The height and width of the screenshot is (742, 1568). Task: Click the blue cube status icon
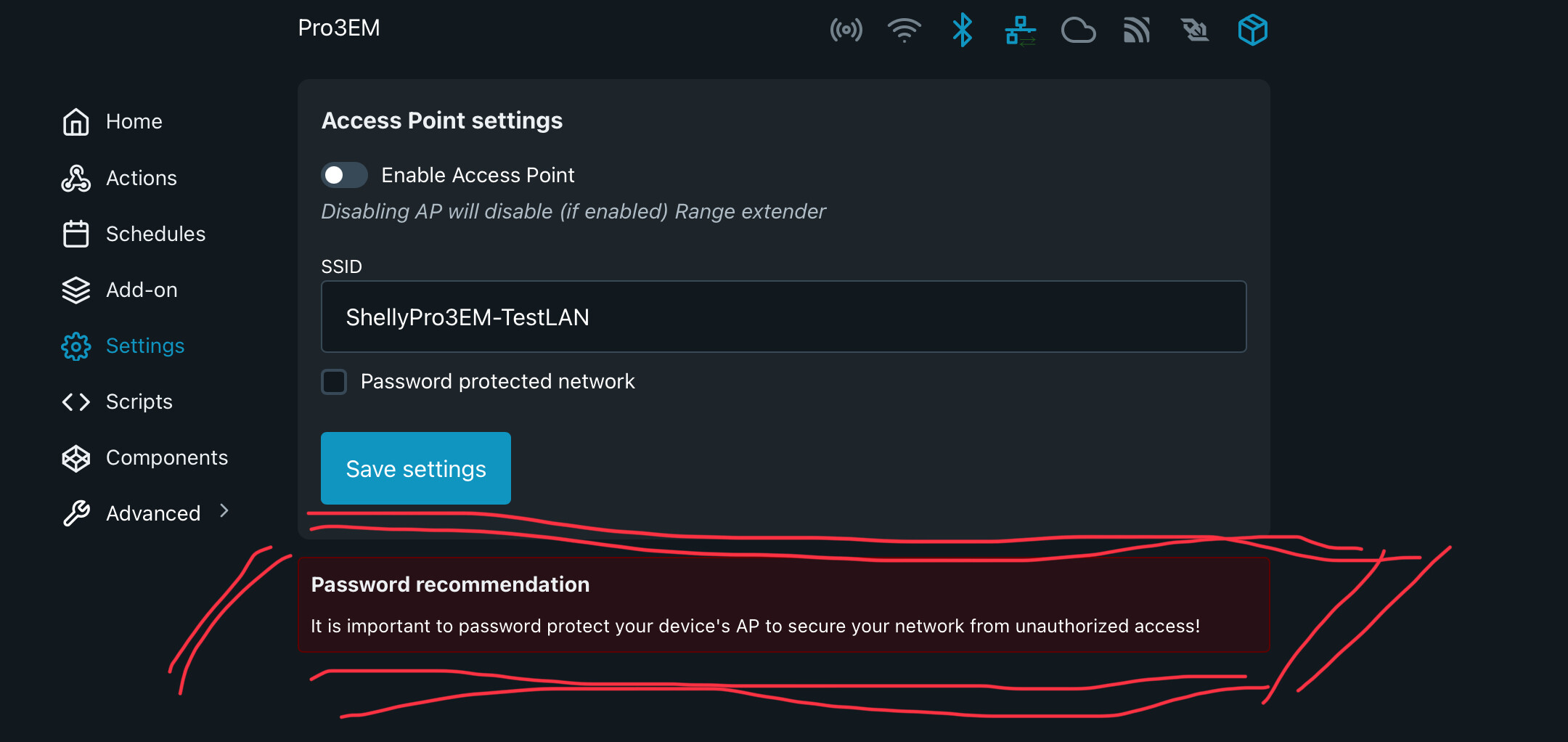[1252, 30]
